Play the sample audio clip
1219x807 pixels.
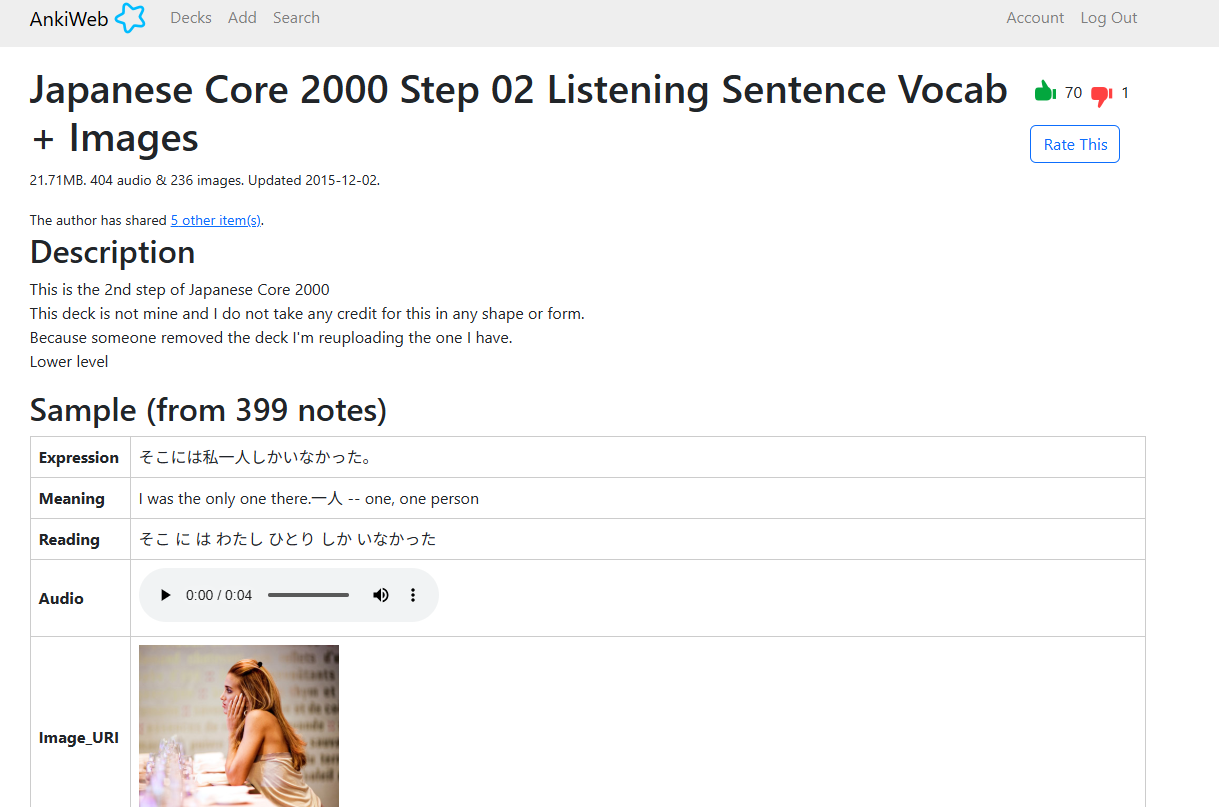click(166, 595)
